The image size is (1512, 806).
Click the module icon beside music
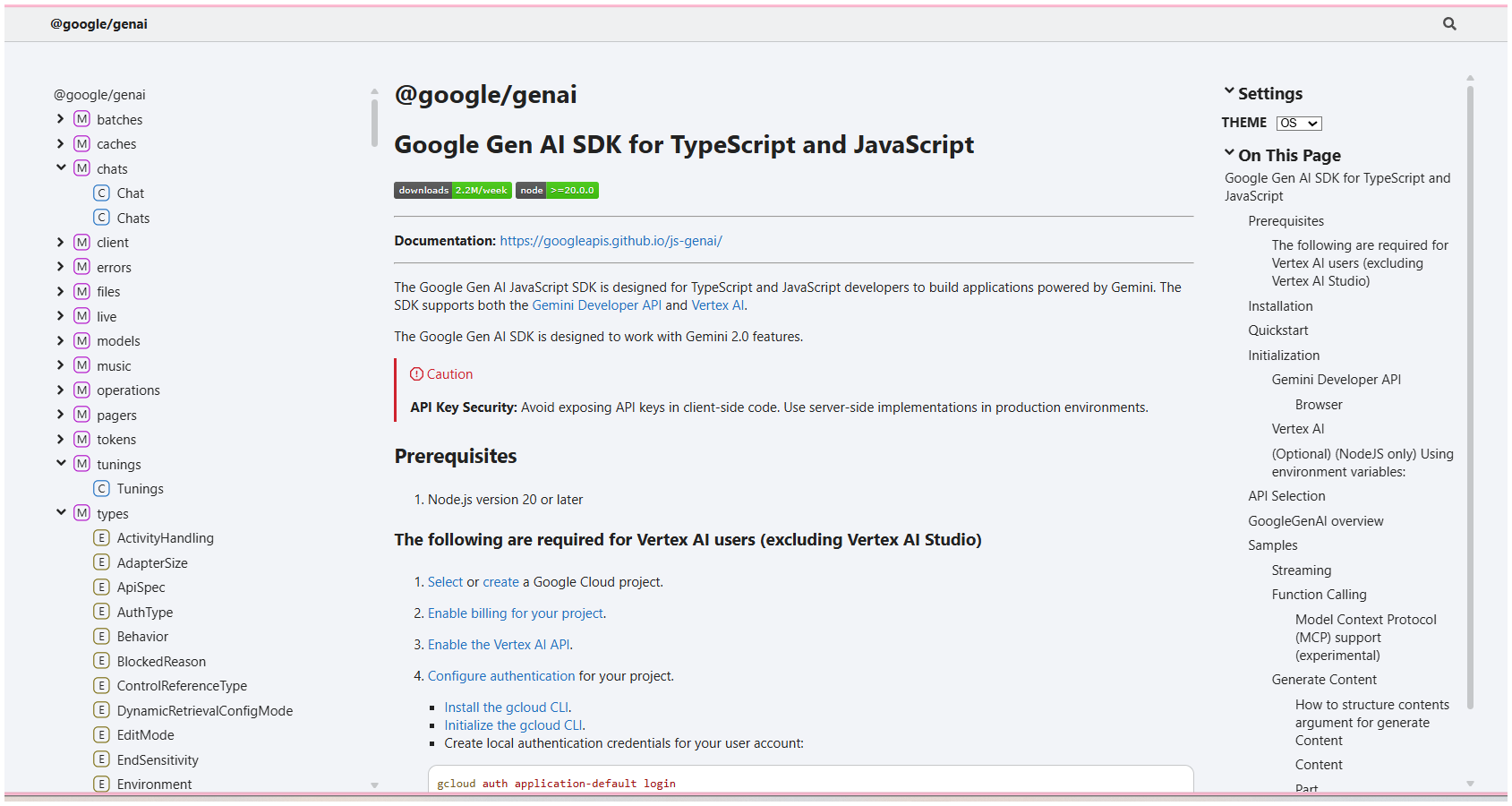pos(82,365)
